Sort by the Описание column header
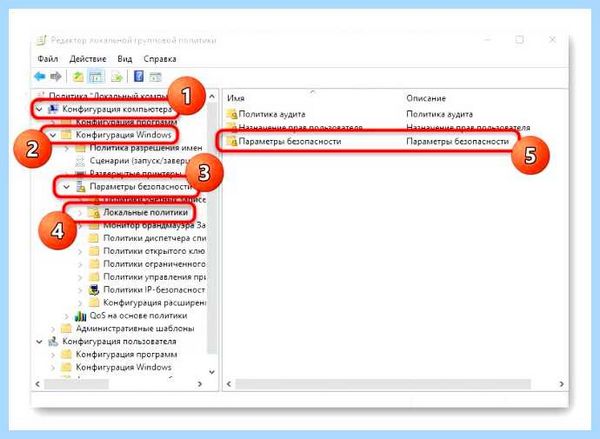This screenshot has height=439, width=600. (x=426, y=98)
